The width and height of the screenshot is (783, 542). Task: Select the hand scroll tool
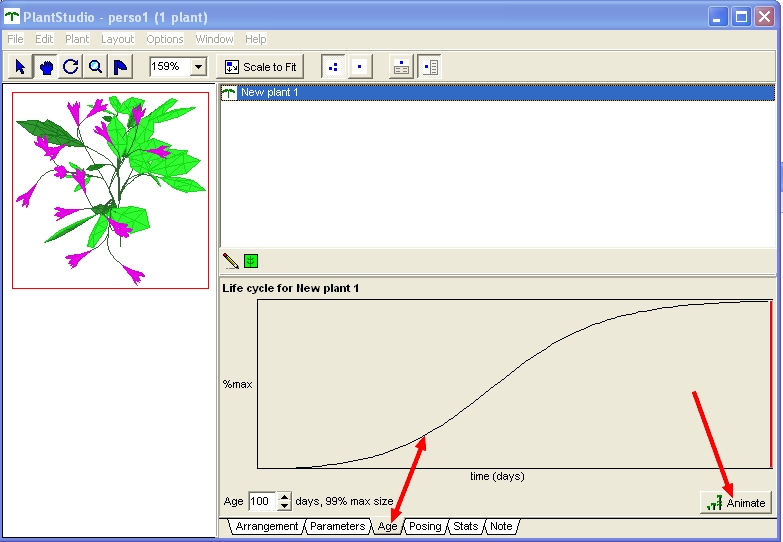(x=46, y=66)
